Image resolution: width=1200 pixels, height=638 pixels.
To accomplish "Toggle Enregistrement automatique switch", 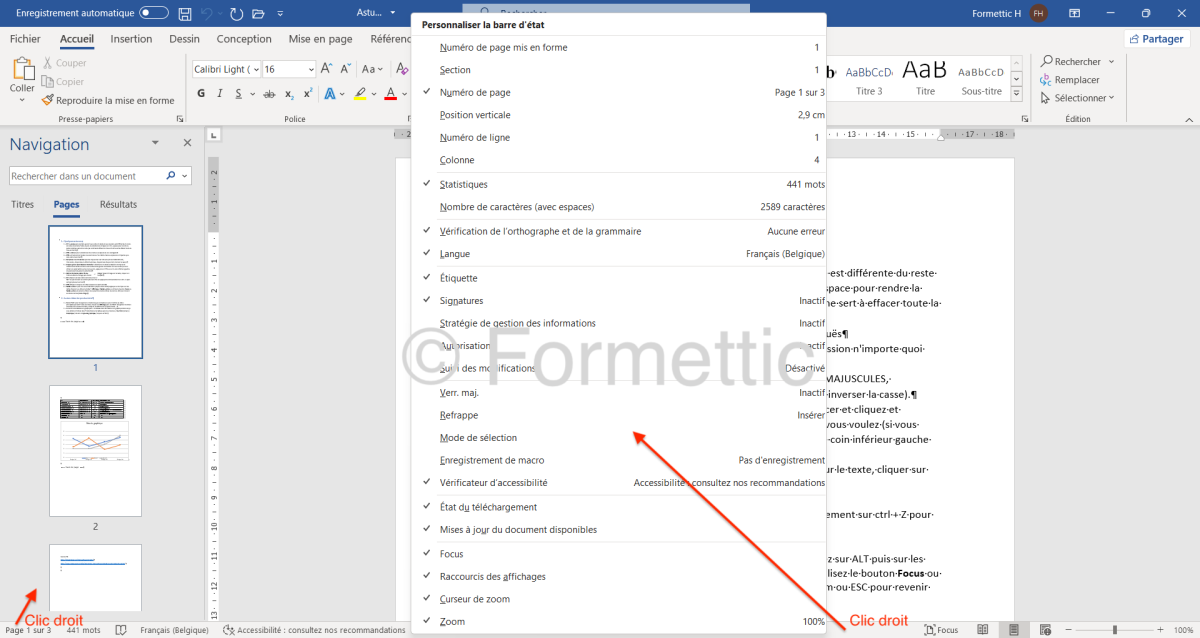I will pyautogui.click(x=154, y=13).
